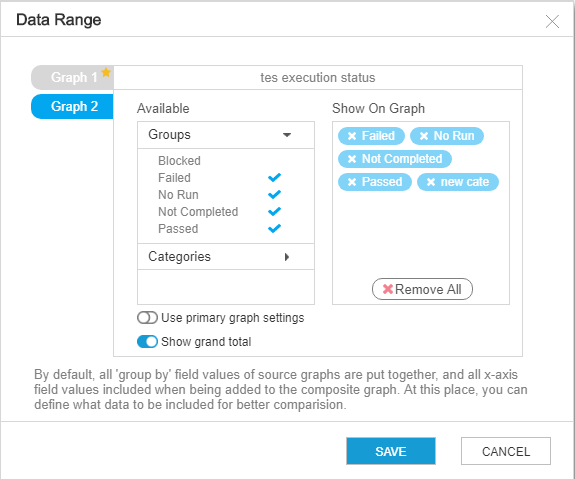Deselect the Passed checkmark

(x=274, y=228)
